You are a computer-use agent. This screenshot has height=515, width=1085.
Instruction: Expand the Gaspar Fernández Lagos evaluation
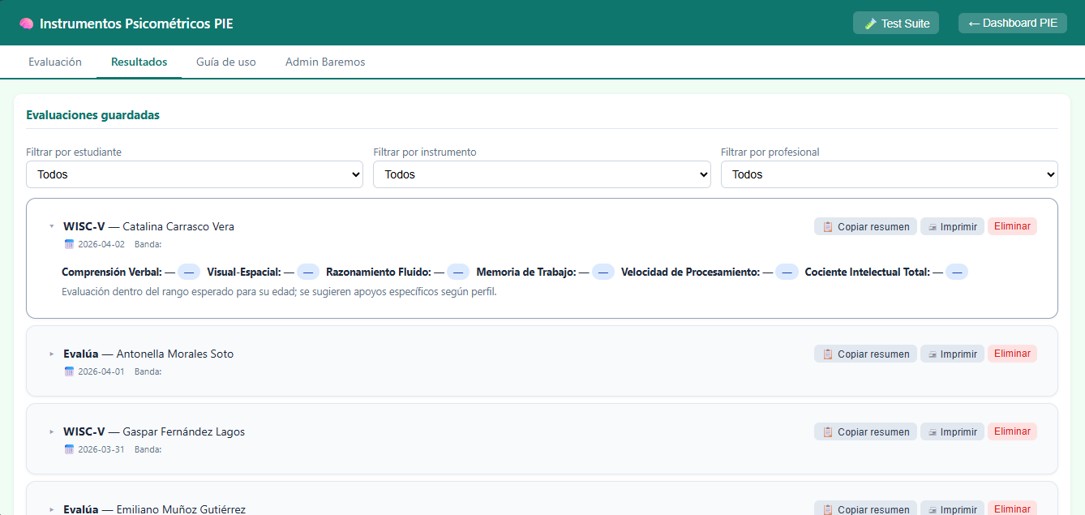coord(51,432)
